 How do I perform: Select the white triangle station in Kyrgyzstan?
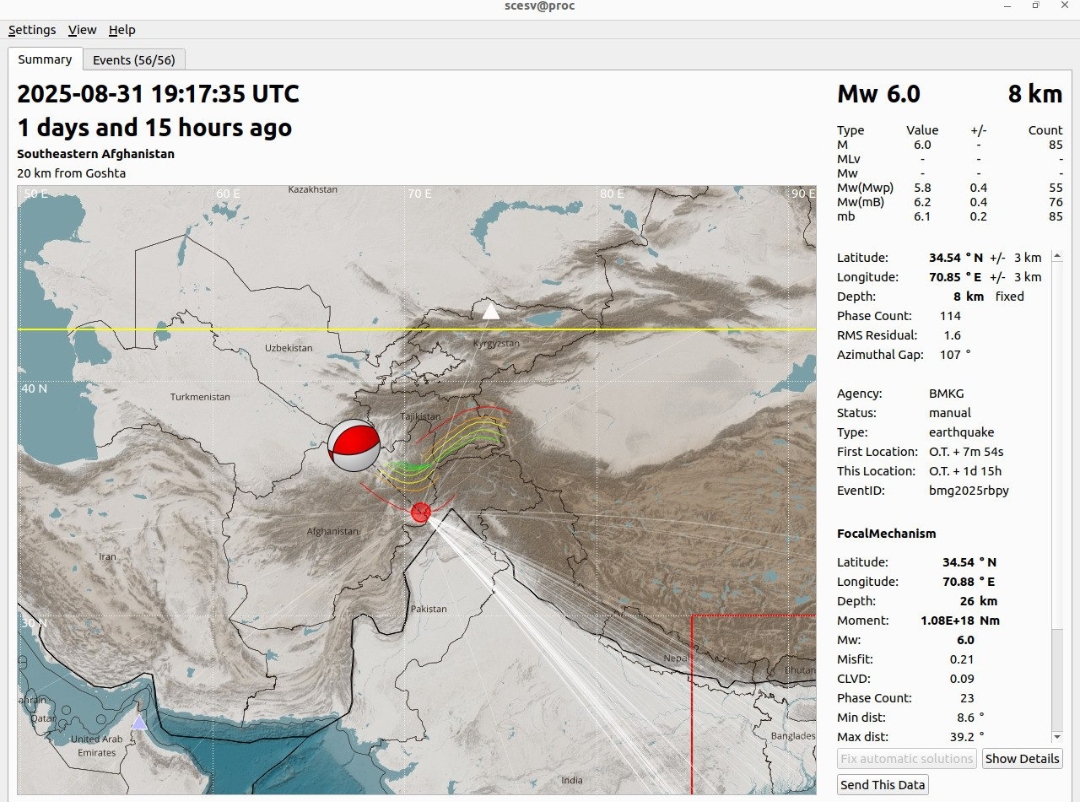pos(490,312)
